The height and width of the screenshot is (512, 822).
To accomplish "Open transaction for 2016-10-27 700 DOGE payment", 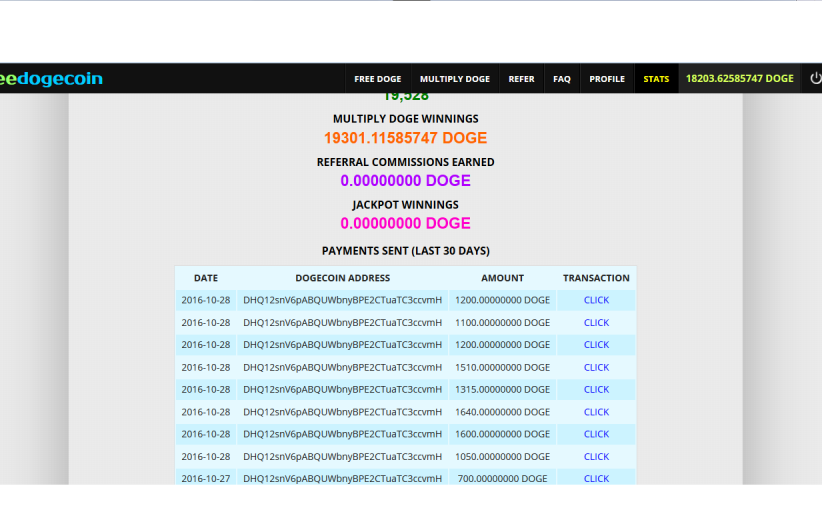I will (x=596, y=478).
